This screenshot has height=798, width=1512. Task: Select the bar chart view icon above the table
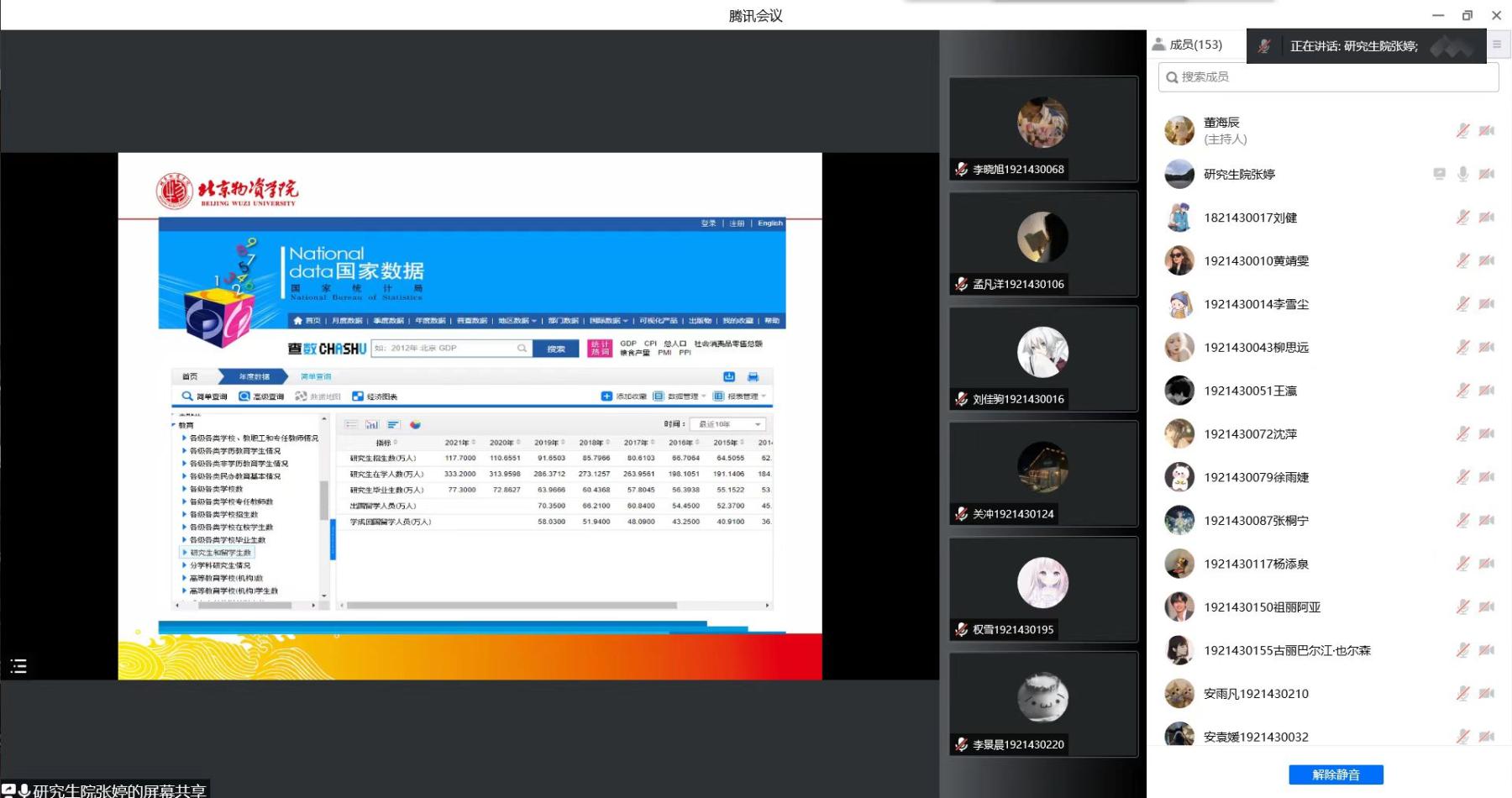372,425
